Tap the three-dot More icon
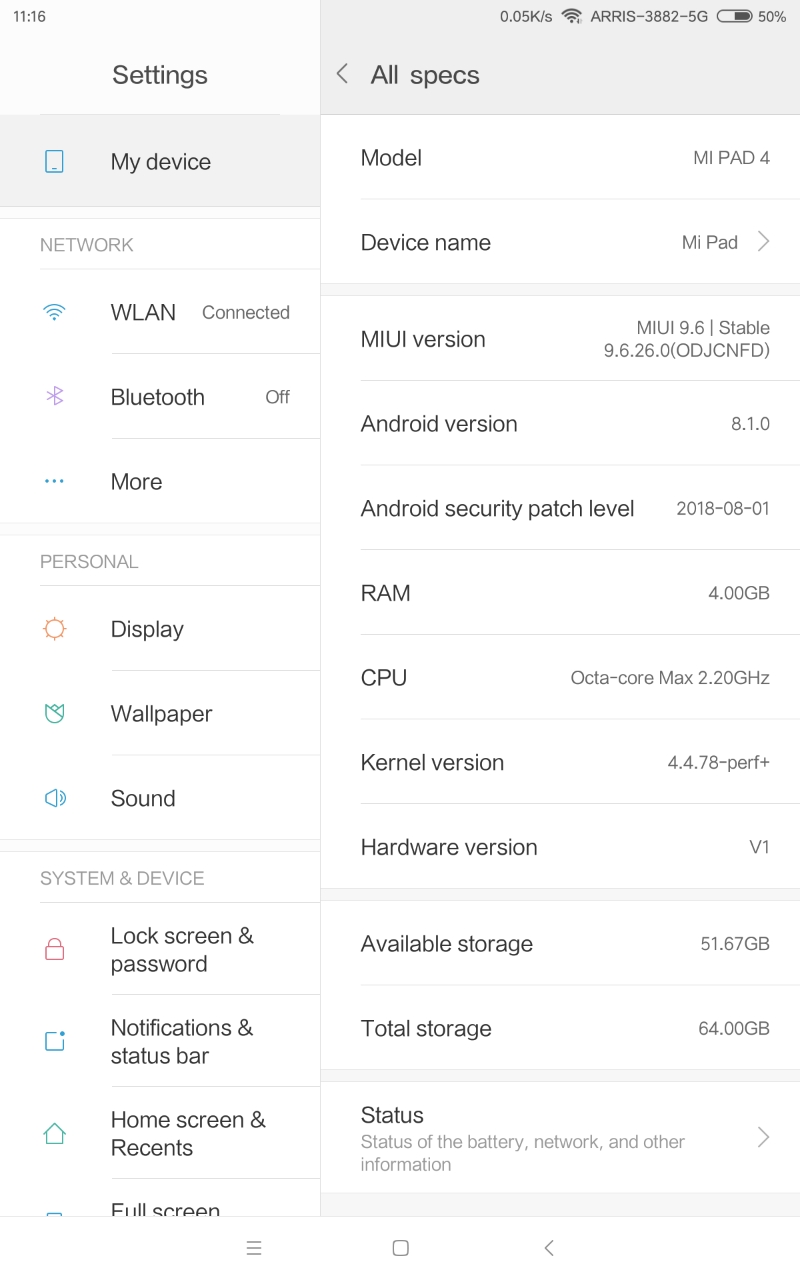This screenshot has width=800, height=1280. tap(55, 482)
